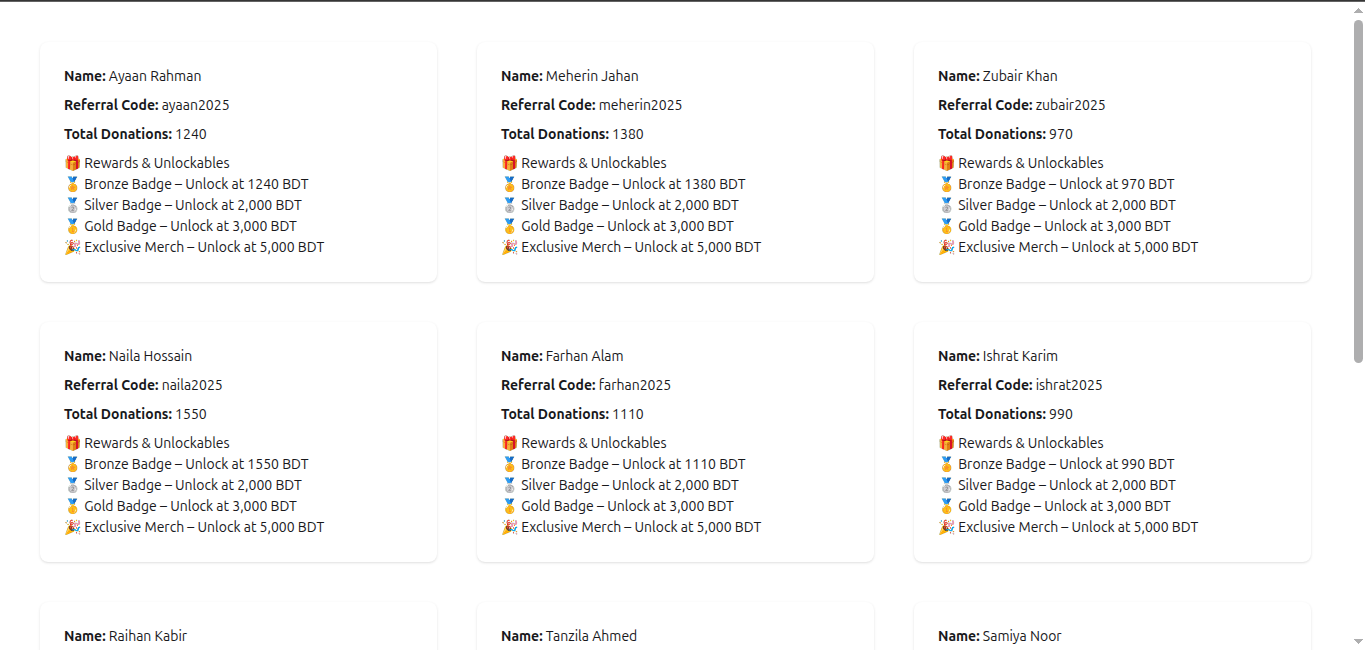Click the name Samiya Noor
This screenshot has width=1365, height=650.
(x=1022, y=636)
